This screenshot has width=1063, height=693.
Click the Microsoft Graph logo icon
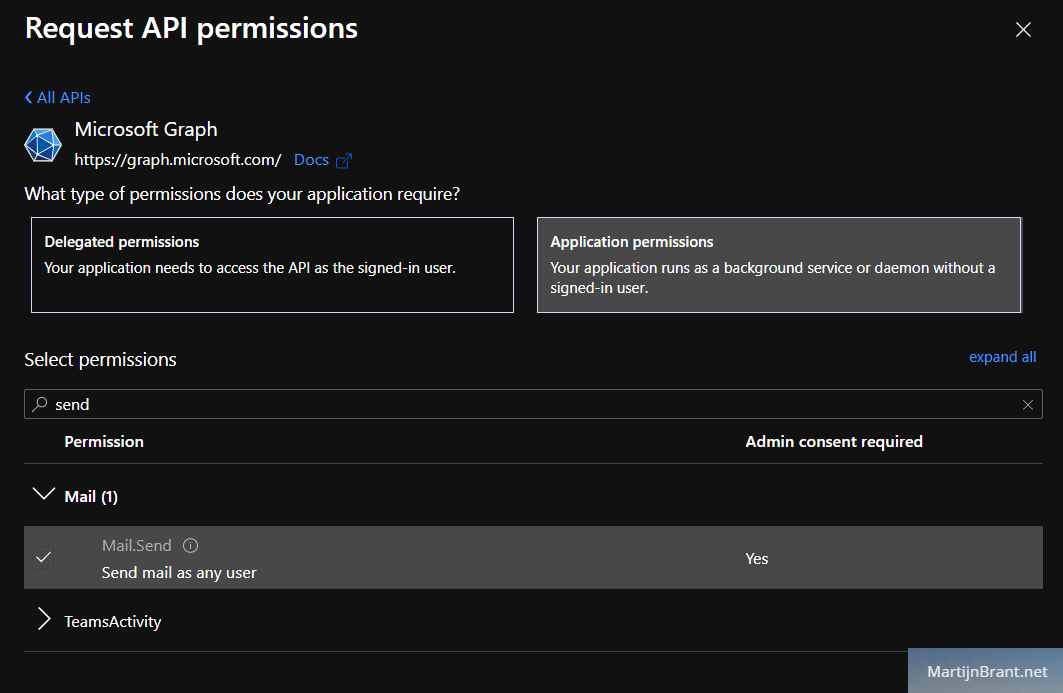43,144
